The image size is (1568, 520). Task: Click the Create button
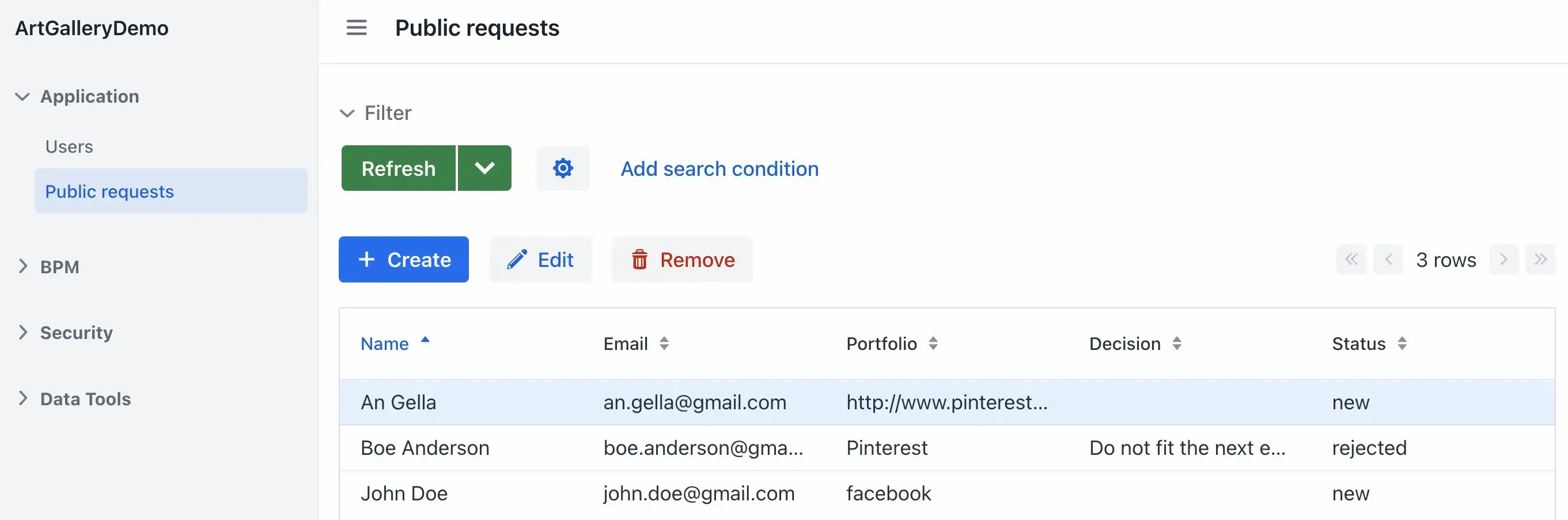point(403,259)
